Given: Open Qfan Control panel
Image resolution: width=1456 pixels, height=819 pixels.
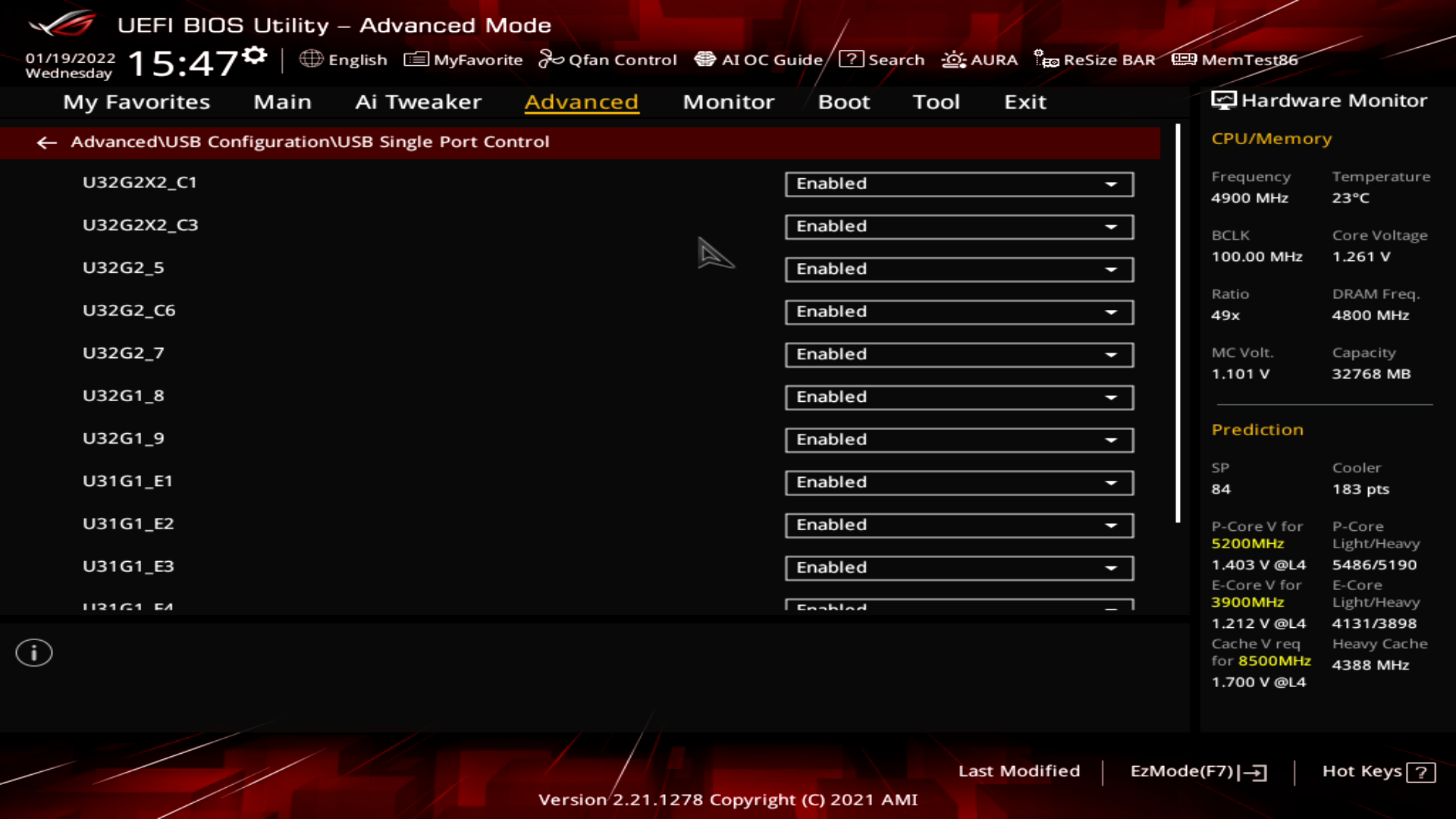Looking at the screenshot, I should (608, 60).
